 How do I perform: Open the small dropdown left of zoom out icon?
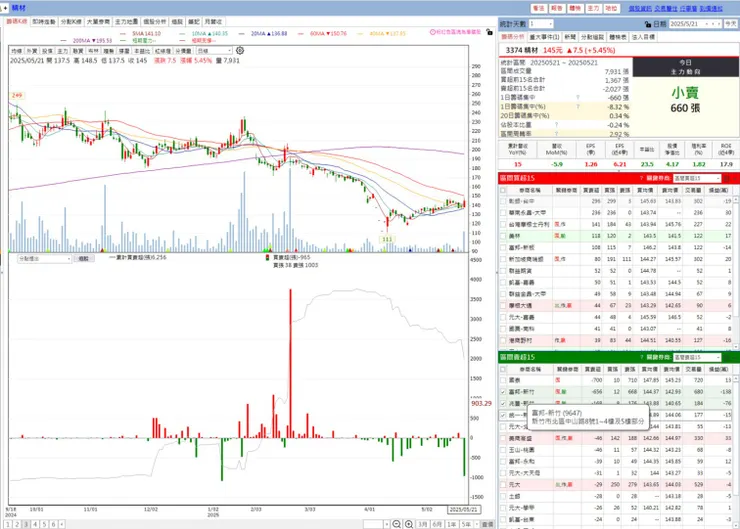[x=386, y=524]
